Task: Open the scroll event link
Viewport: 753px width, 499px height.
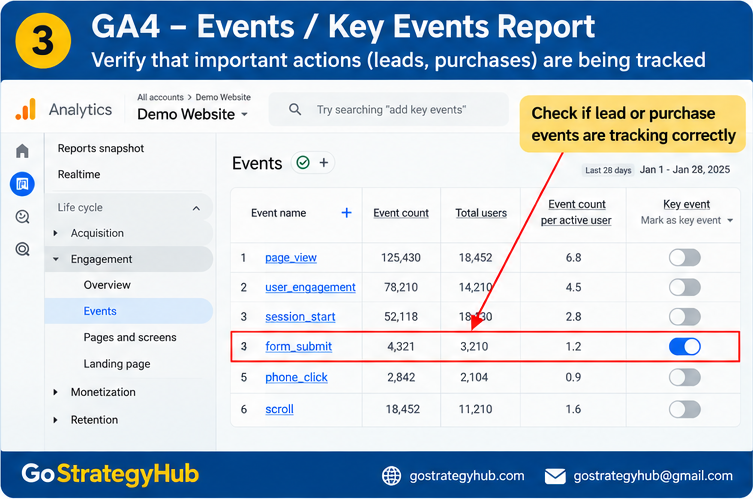Action: 279,409
